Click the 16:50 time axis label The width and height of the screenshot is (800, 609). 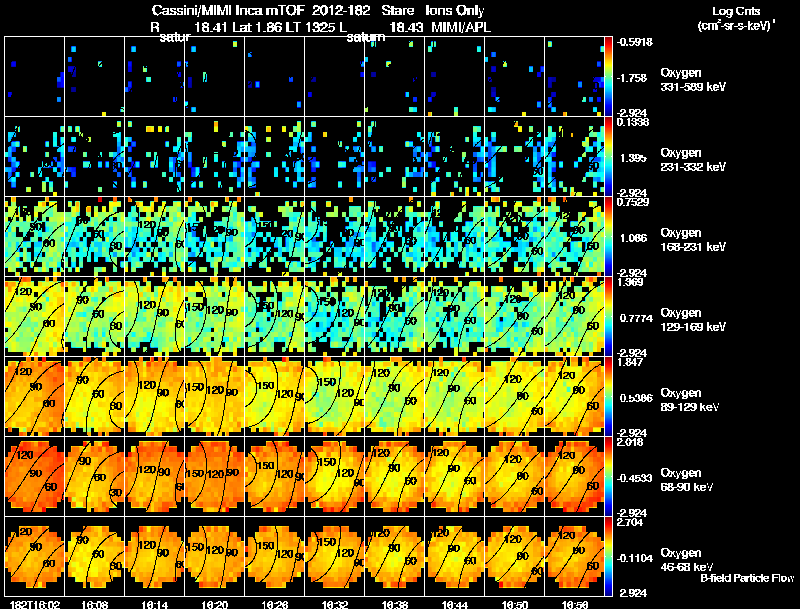tap(515, 604)
